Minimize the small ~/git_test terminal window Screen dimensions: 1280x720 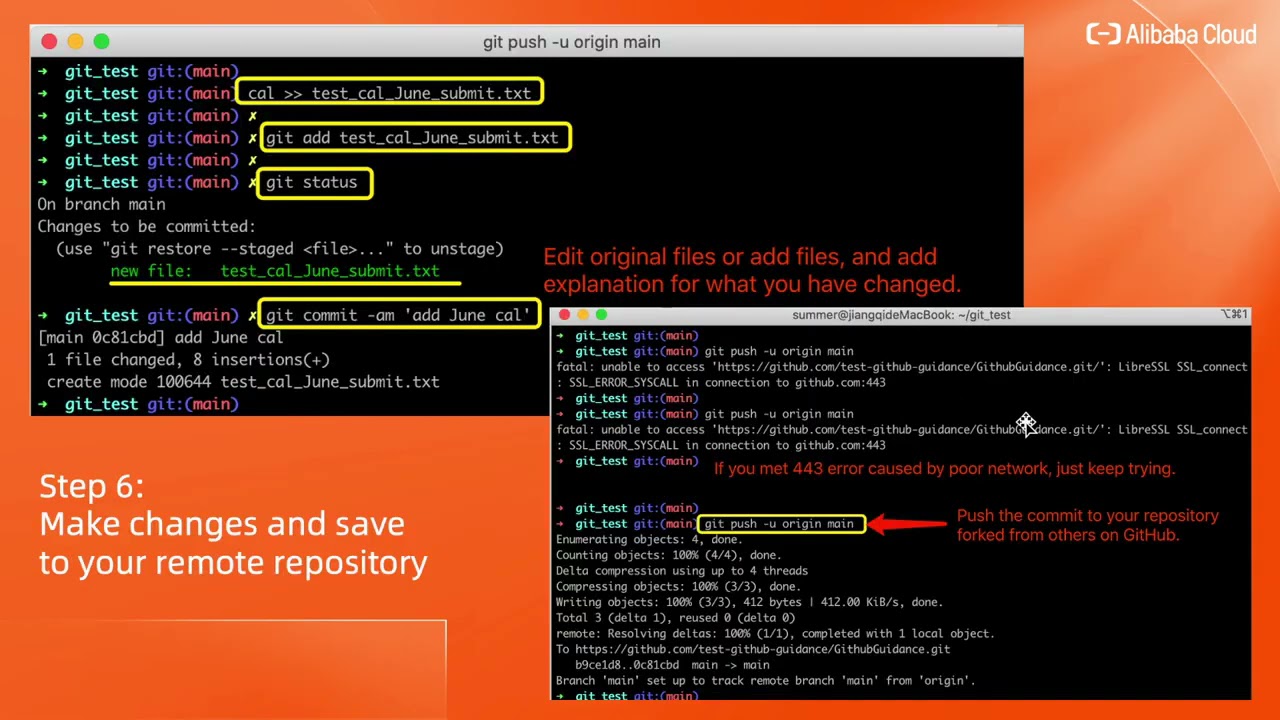pos(583,315)
